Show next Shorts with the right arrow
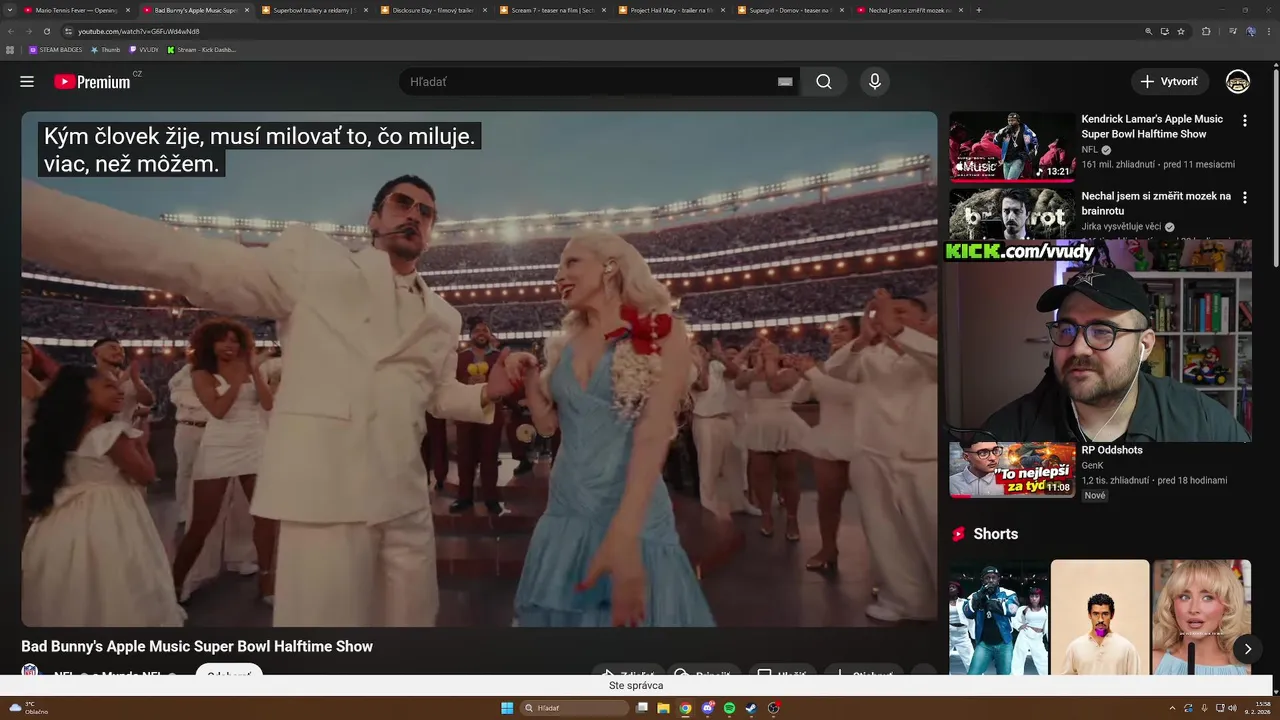This screenshot has width=1280, height=720. point(1247,649)
